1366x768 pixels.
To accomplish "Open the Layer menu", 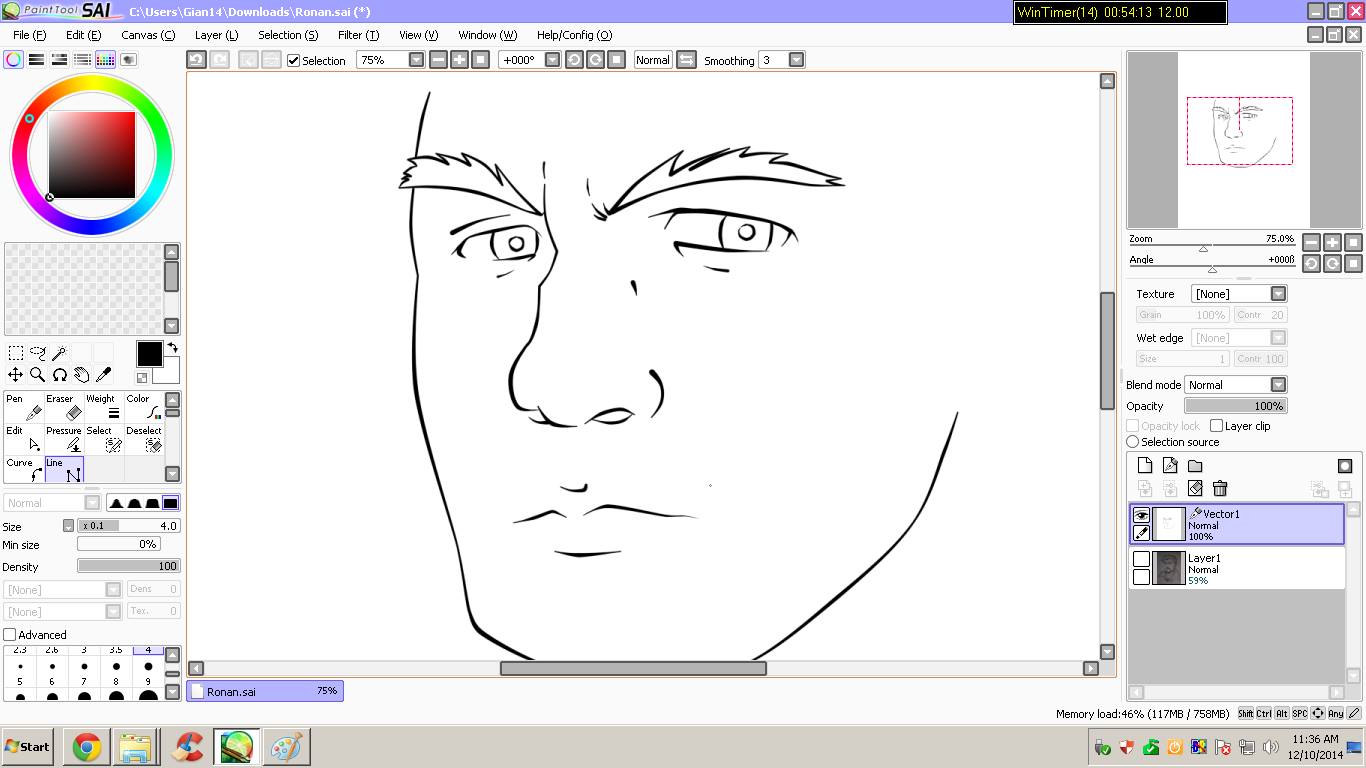I will 216,35.
